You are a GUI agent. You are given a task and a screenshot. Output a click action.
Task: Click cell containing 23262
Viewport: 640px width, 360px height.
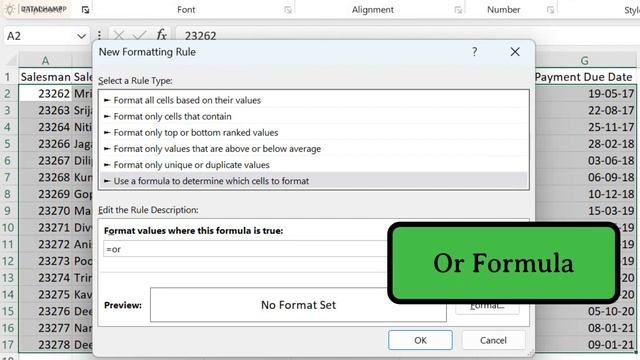point(45,93)
